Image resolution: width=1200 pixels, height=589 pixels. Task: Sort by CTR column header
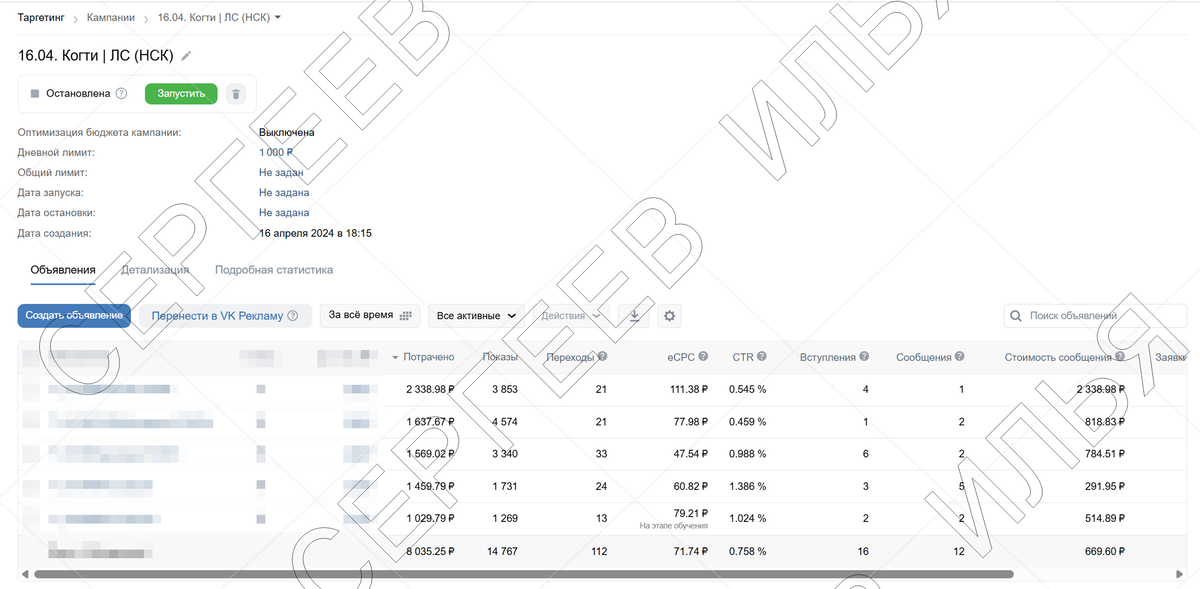click(742, 357)
